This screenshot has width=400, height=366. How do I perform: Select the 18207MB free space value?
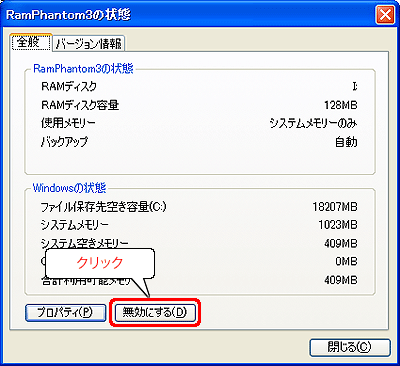[335, 207]
